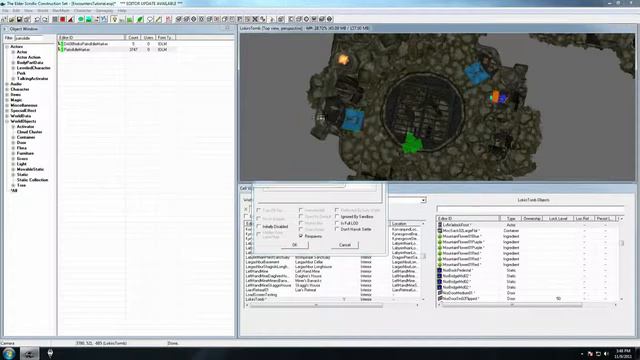Toggle the lightbulb toolbar icon
Viewport: 640px width, 360px height.
coord(114,19)
